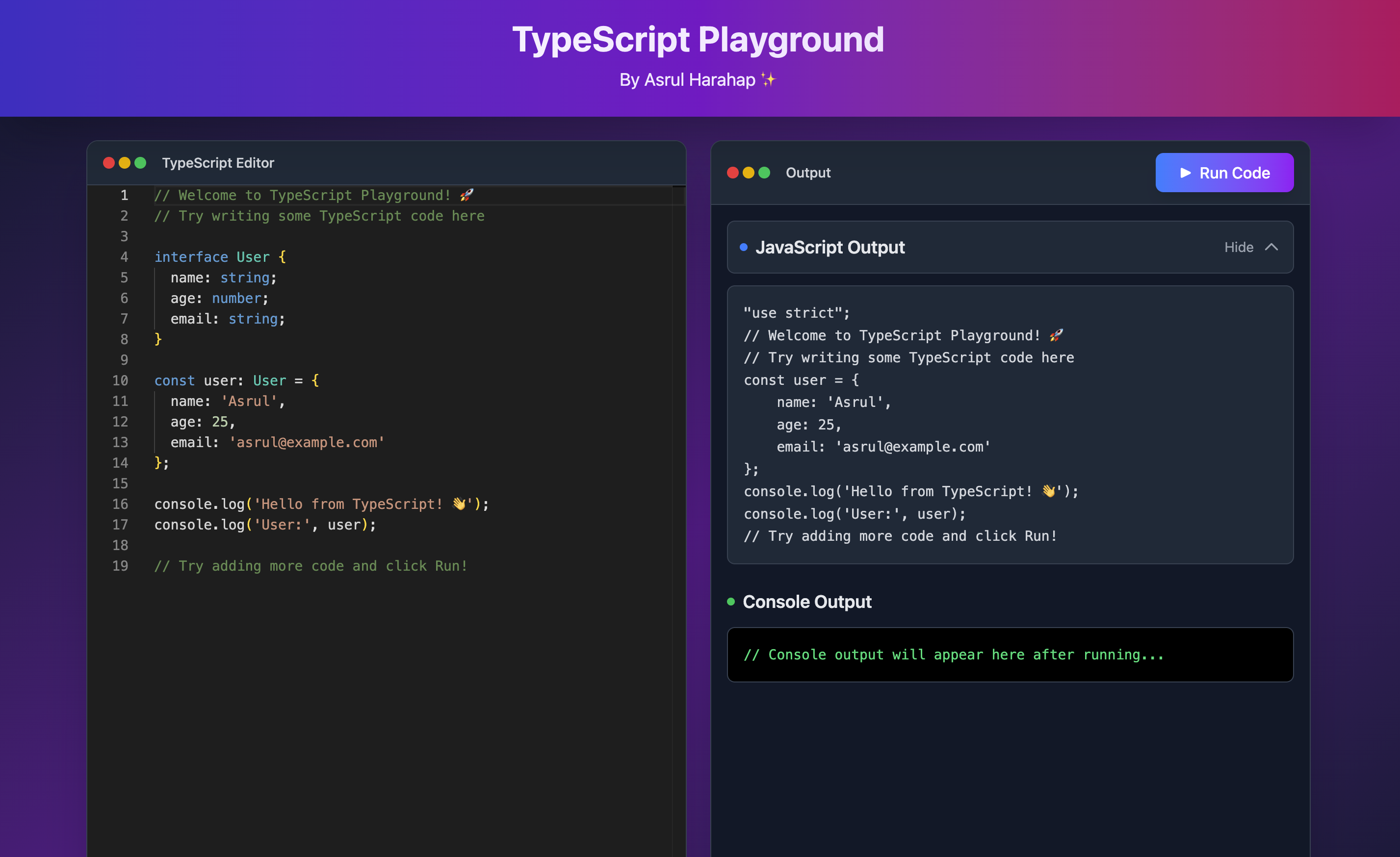
Task: Click console.log('User:', user) in JavaScript output
Action: pos(855,513)
